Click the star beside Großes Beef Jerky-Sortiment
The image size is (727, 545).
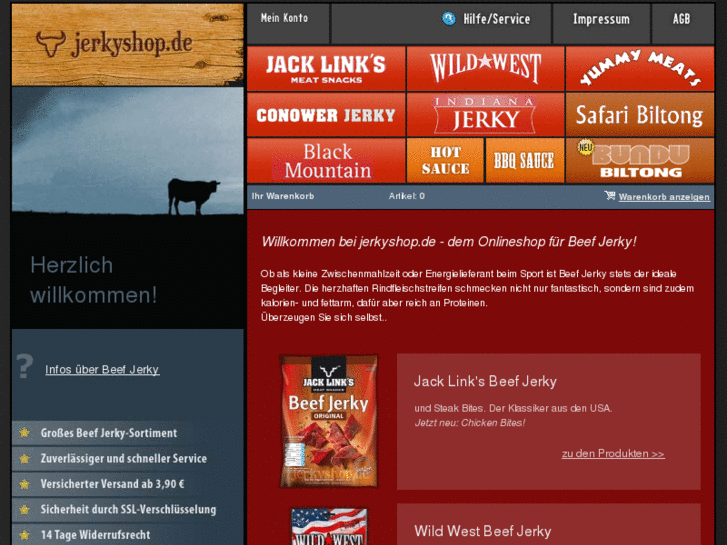tap(24, 433)
